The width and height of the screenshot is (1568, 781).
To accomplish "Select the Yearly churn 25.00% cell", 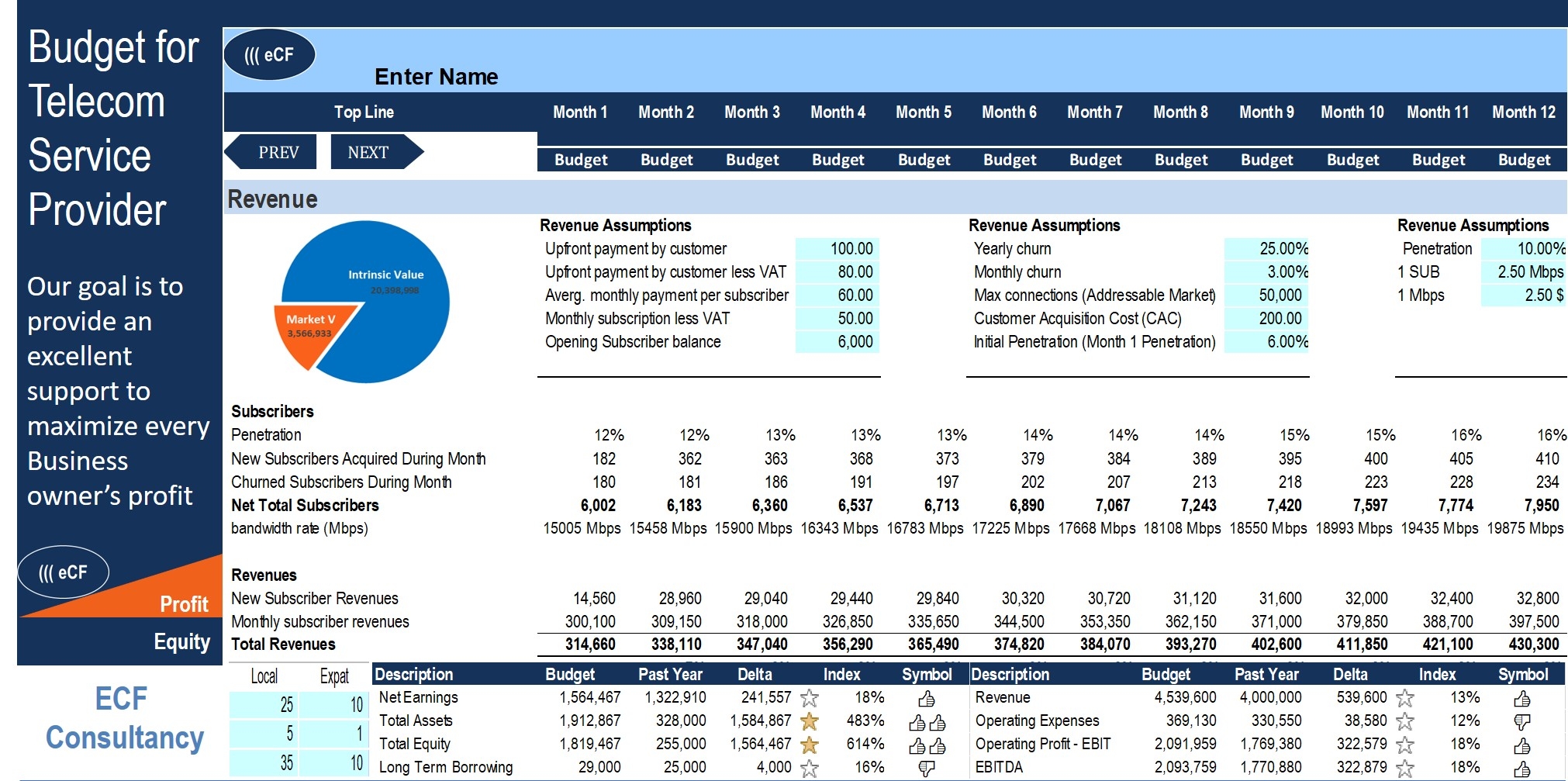I will [1266, 249].
